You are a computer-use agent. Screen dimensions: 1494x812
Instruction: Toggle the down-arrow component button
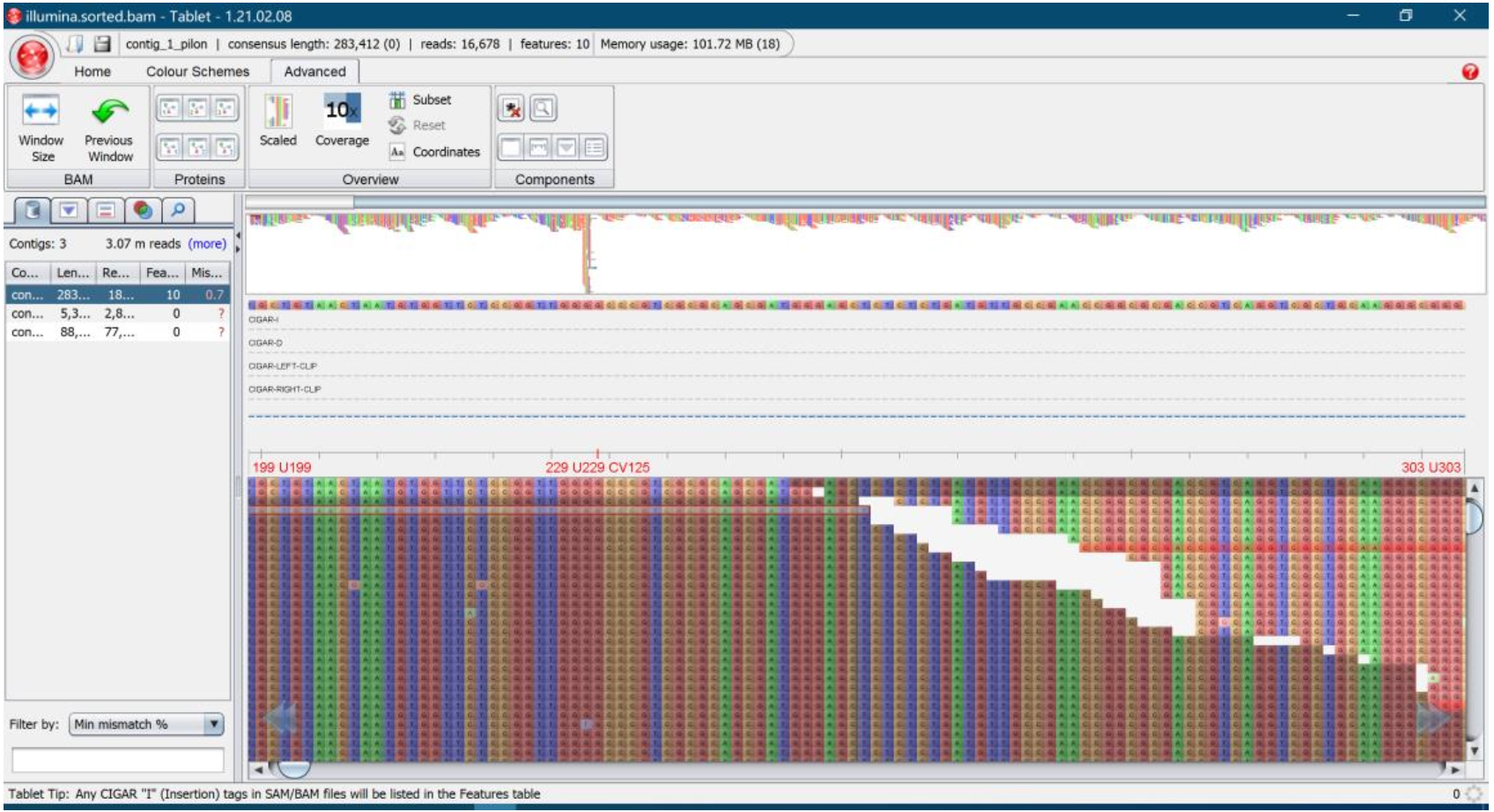point(566,147)
